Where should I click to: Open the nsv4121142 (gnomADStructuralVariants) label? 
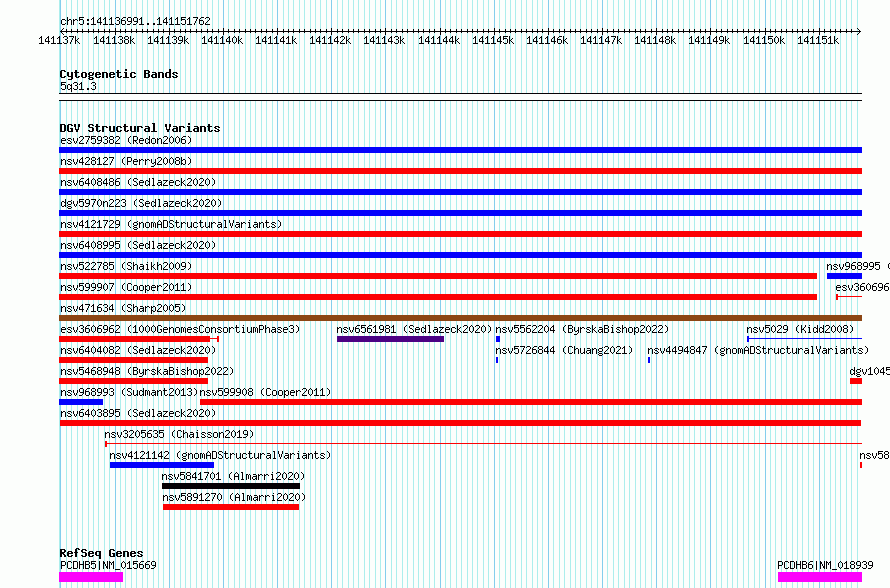click(220, 455)
